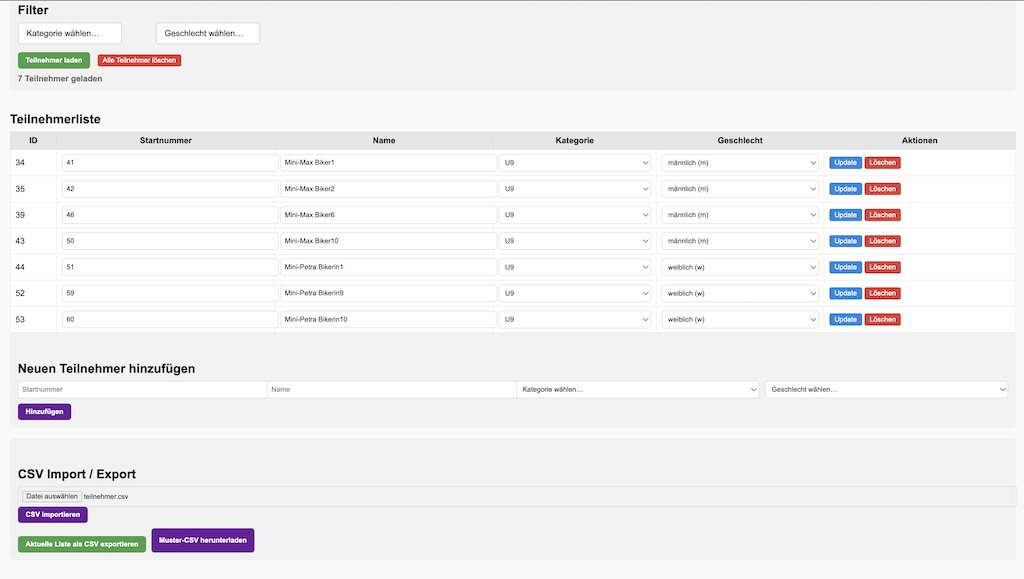Change Geschlecht dropdown of Mini-Max Biker10
Screen dimensions: 1024x579
point(740,241)
